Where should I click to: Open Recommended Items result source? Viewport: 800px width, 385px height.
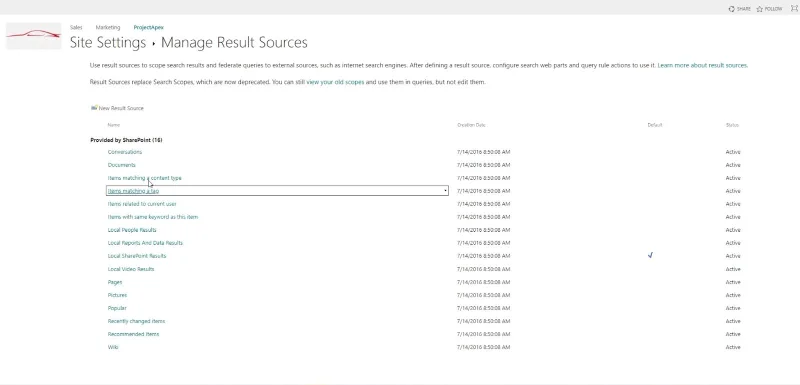(x=133, y=334)
